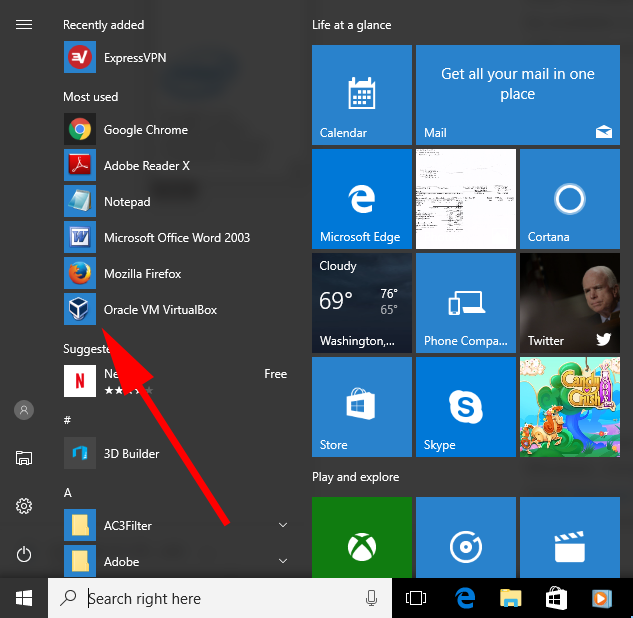This screenshot has width=633, height=618.
Task: Click the Power button icon
Action: coord(24,554)
